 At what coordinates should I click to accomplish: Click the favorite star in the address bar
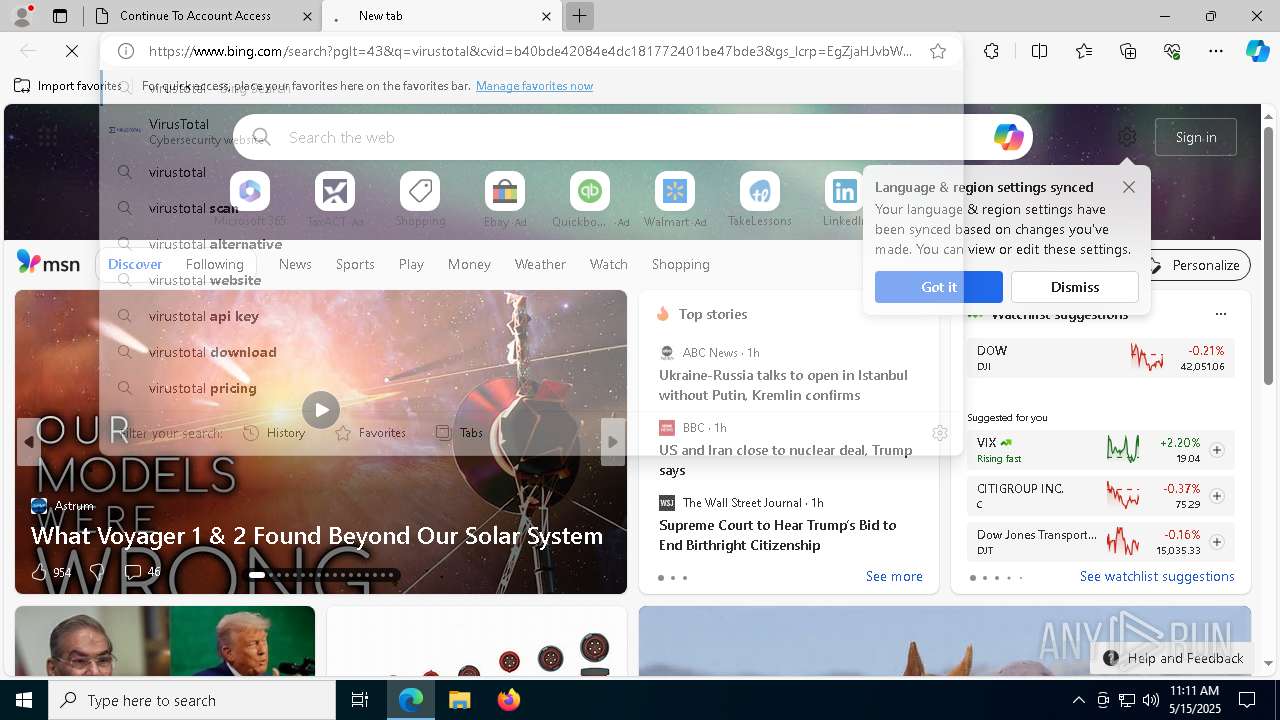tap(937, 51)
